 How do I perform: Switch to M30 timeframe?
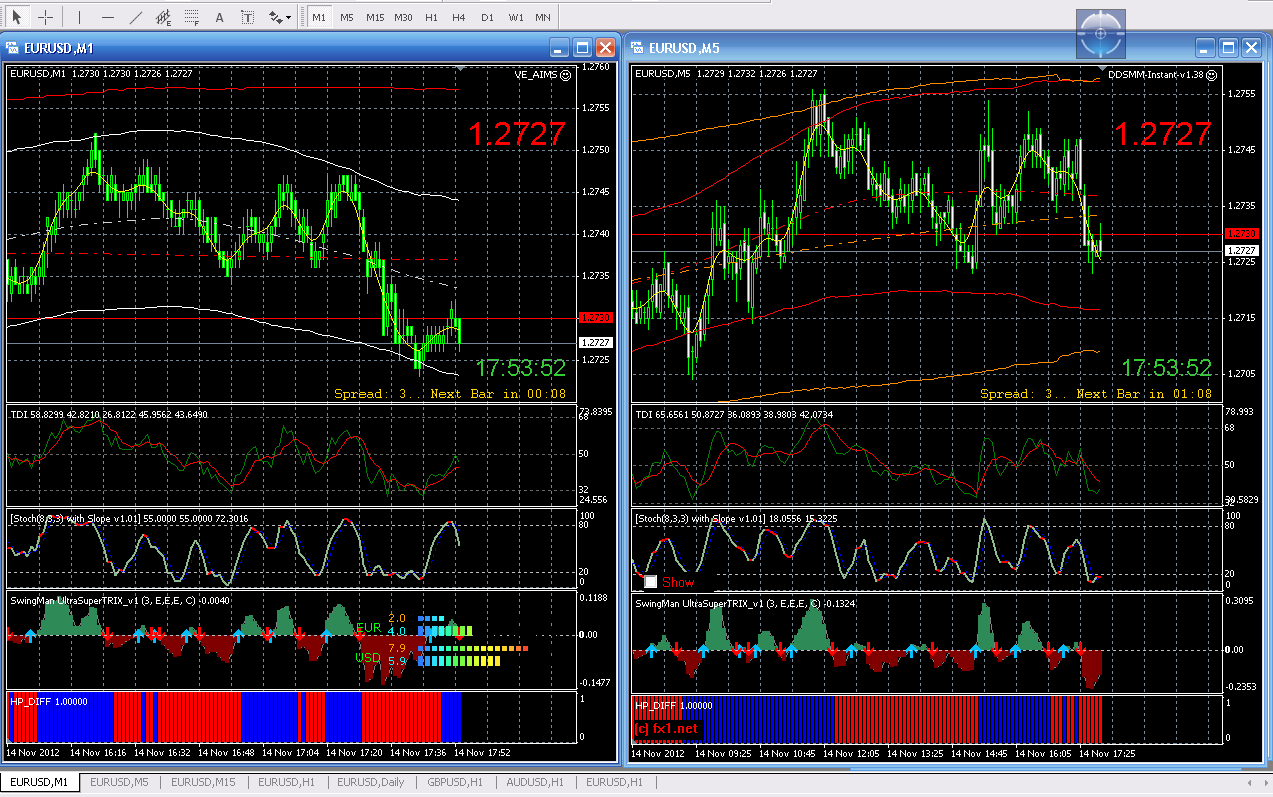pyautogui.click(x=403, y=17)
